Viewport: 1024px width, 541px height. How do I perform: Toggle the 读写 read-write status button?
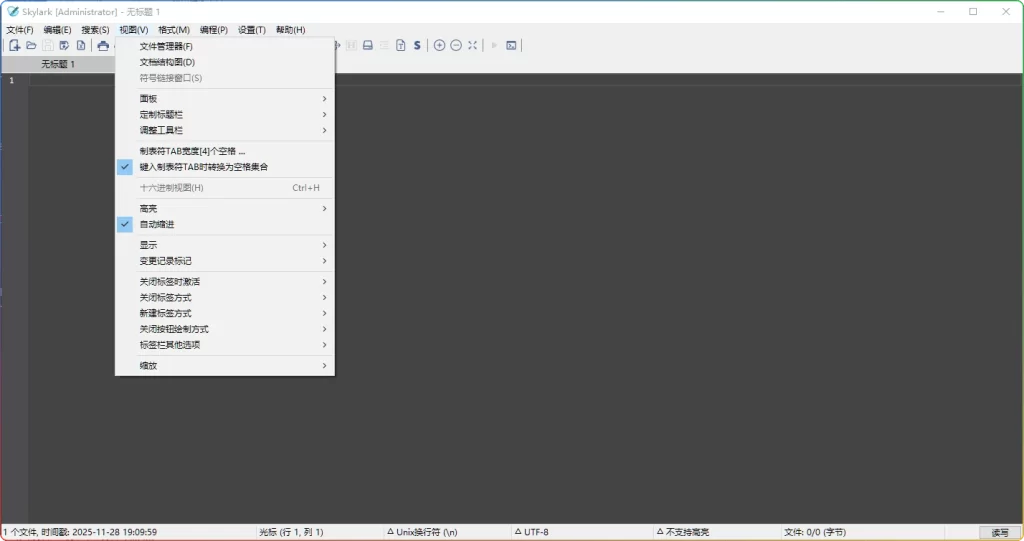click(x=1000, y=532)
